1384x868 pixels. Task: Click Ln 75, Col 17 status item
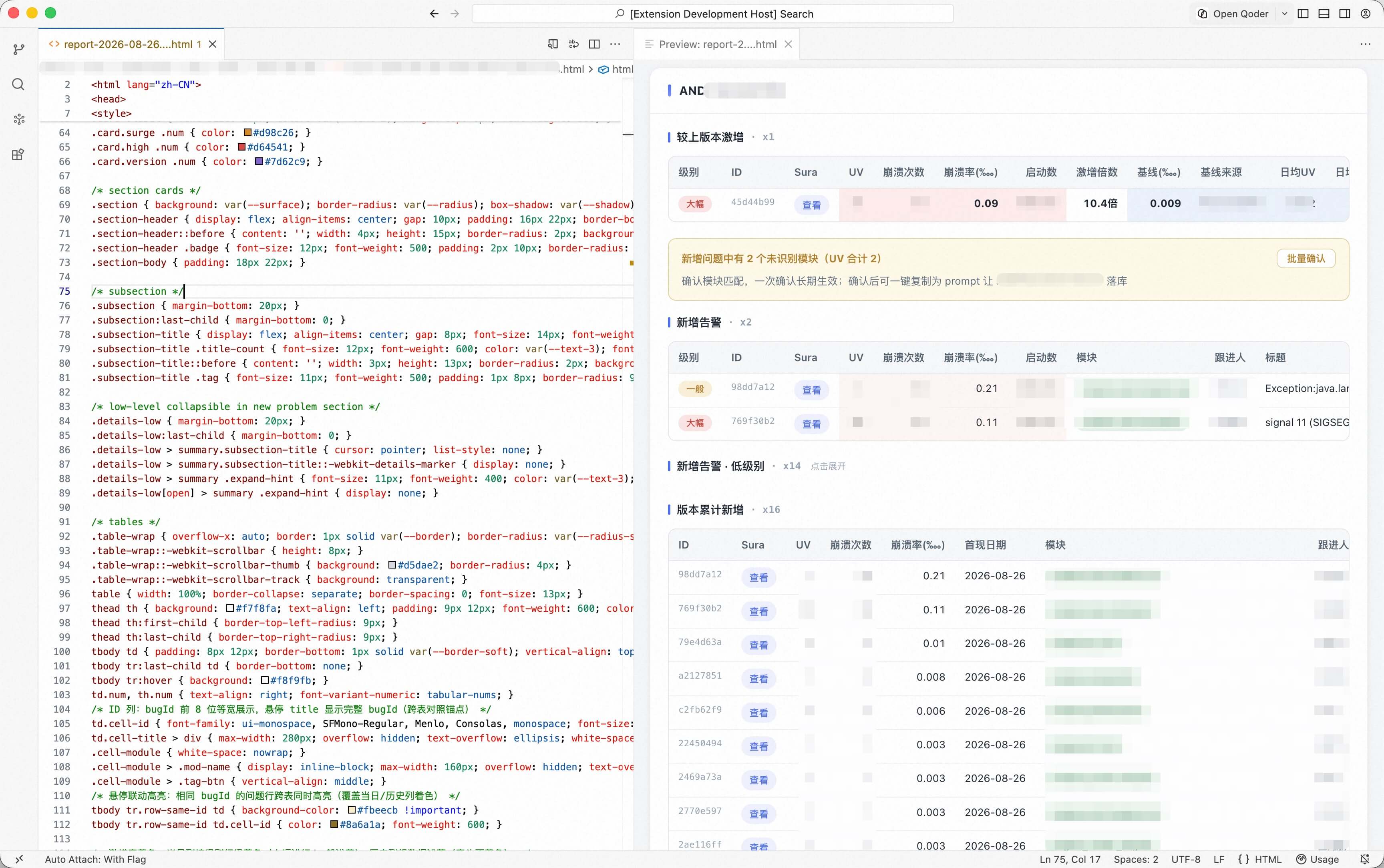point(1069,859)
